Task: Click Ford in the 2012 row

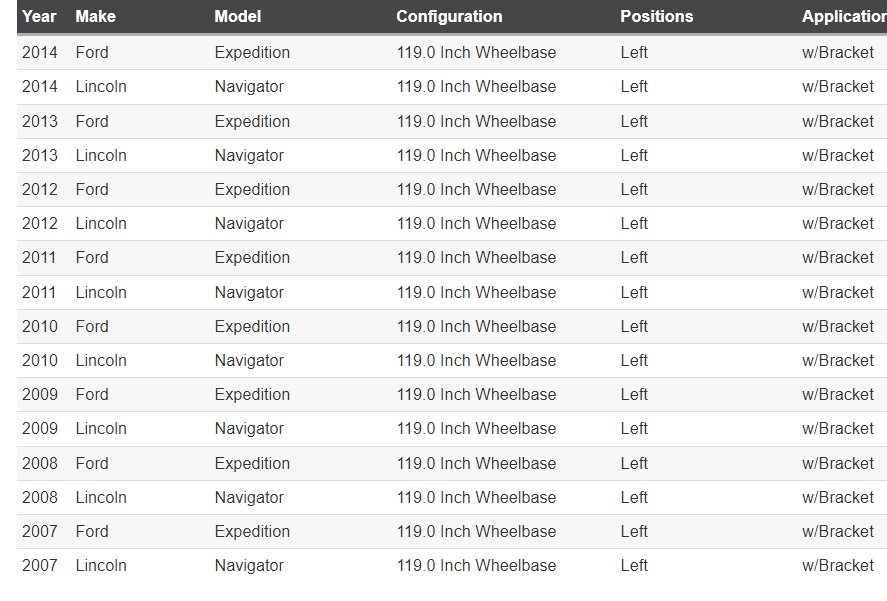Action: pyautogui.click(x=92, y=189)
